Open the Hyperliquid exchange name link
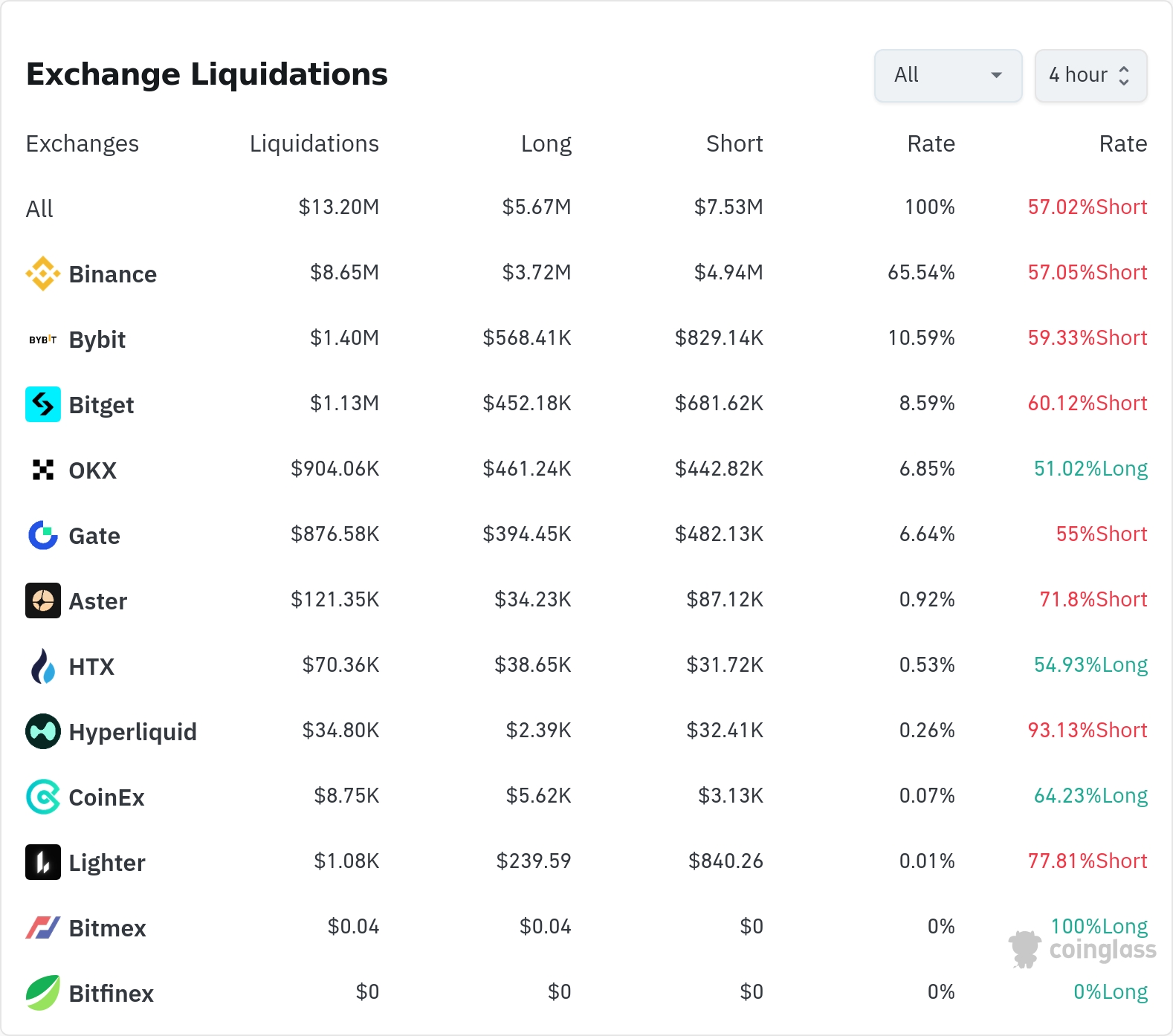 pos(132,732)
